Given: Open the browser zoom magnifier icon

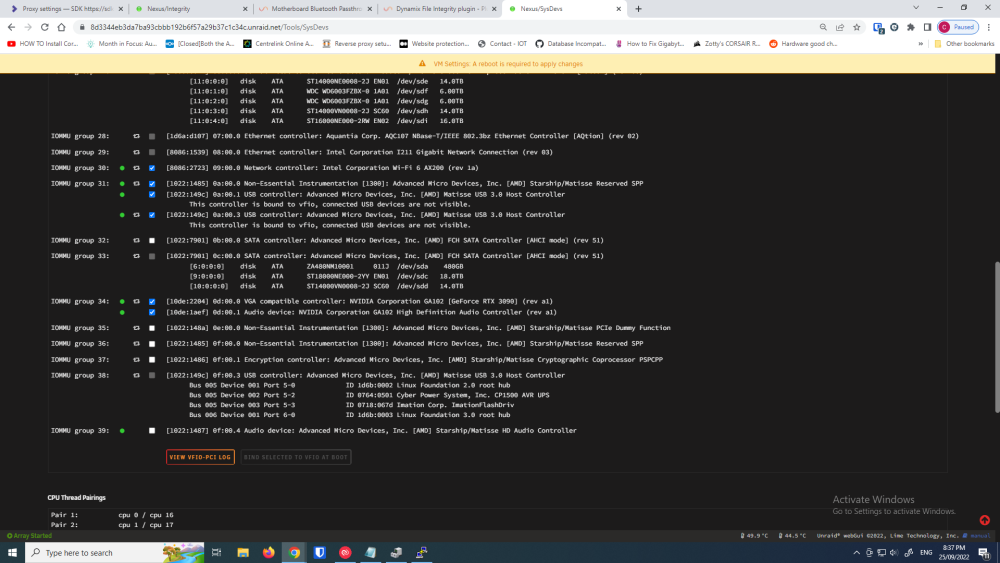Looking at the screenshot, I should click(823, 27).
